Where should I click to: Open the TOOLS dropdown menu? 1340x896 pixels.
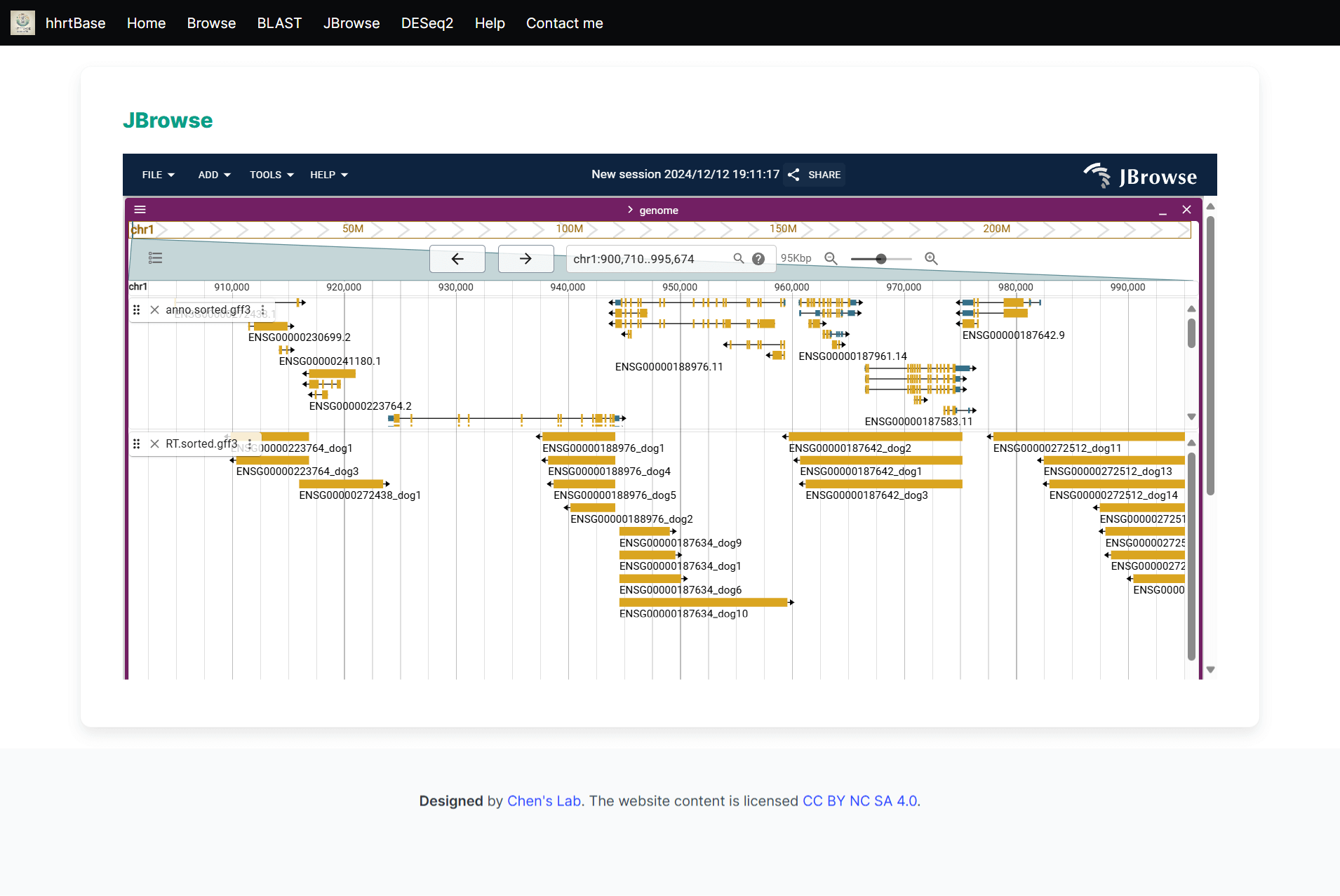coord(272,175)
